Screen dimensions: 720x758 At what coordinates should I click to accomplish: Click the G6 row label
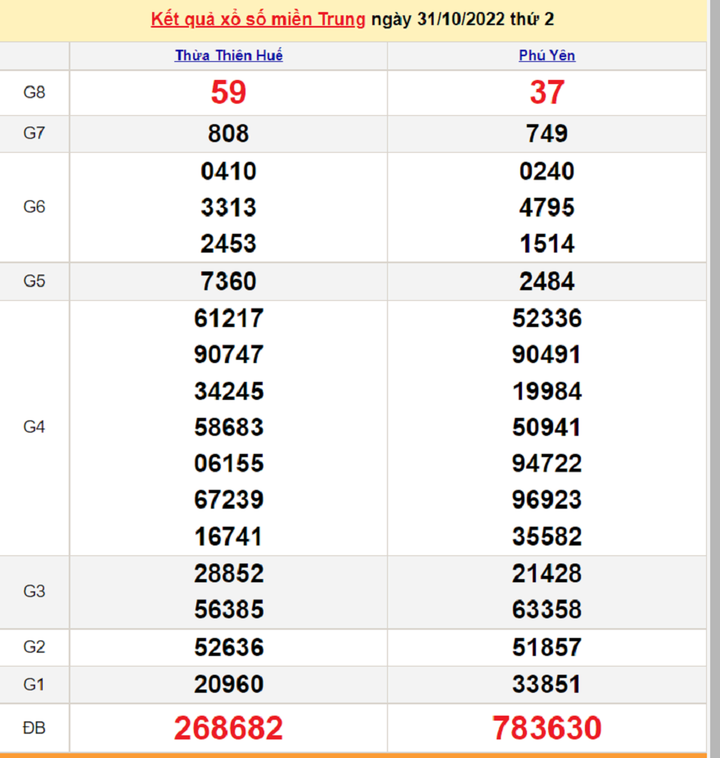point(34,207)
